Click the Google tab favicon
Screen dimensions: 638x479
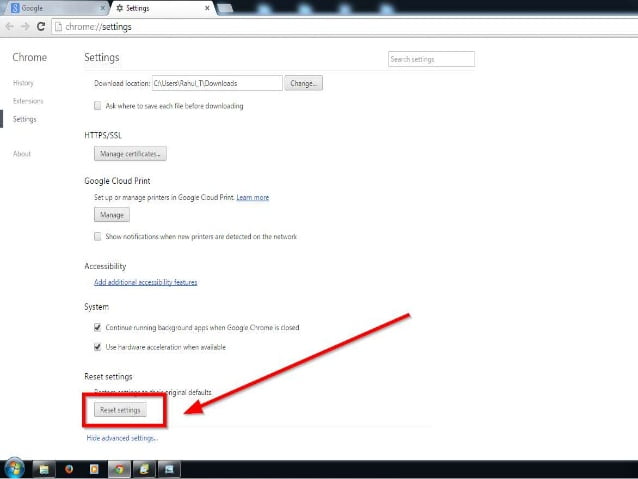[15, 8]
